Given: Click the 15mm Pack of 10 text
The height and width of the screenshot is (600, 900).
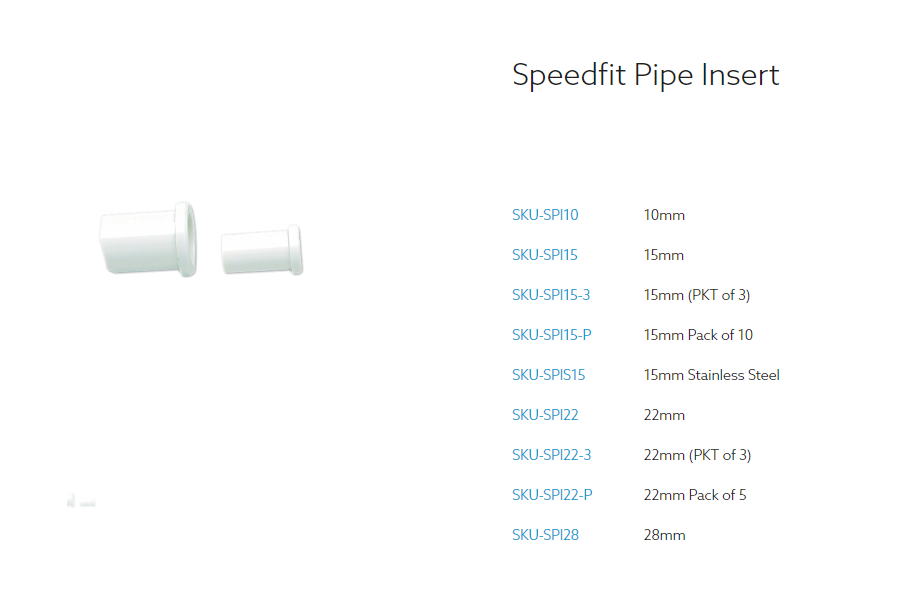Looking at the screenshot, I should click(698, 335).
